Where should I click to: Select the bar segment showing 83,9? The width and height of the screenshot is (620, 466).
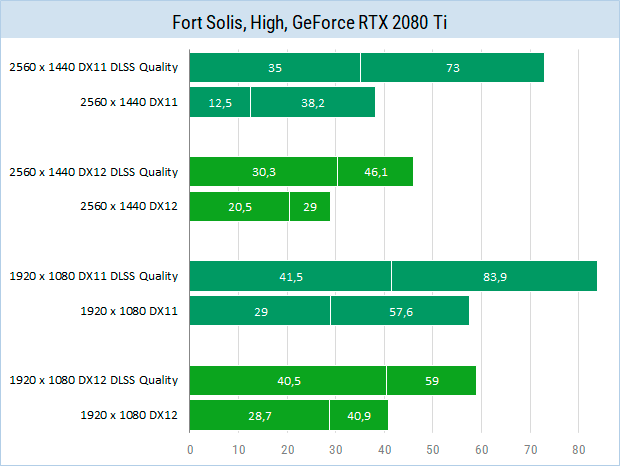click(x=495, y=276)
